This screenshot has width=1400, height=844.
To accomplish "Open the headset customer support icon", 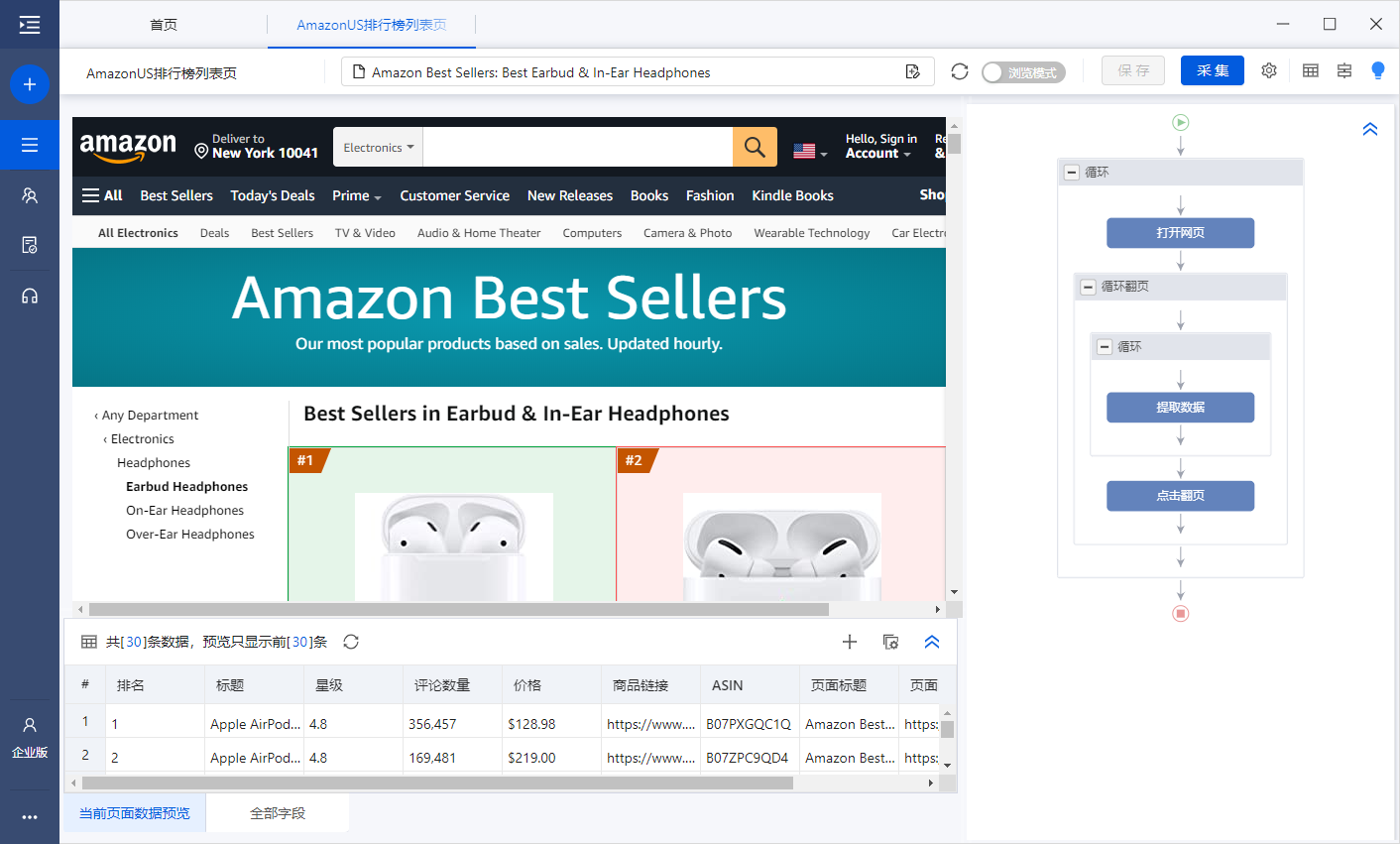I will 30,296.
